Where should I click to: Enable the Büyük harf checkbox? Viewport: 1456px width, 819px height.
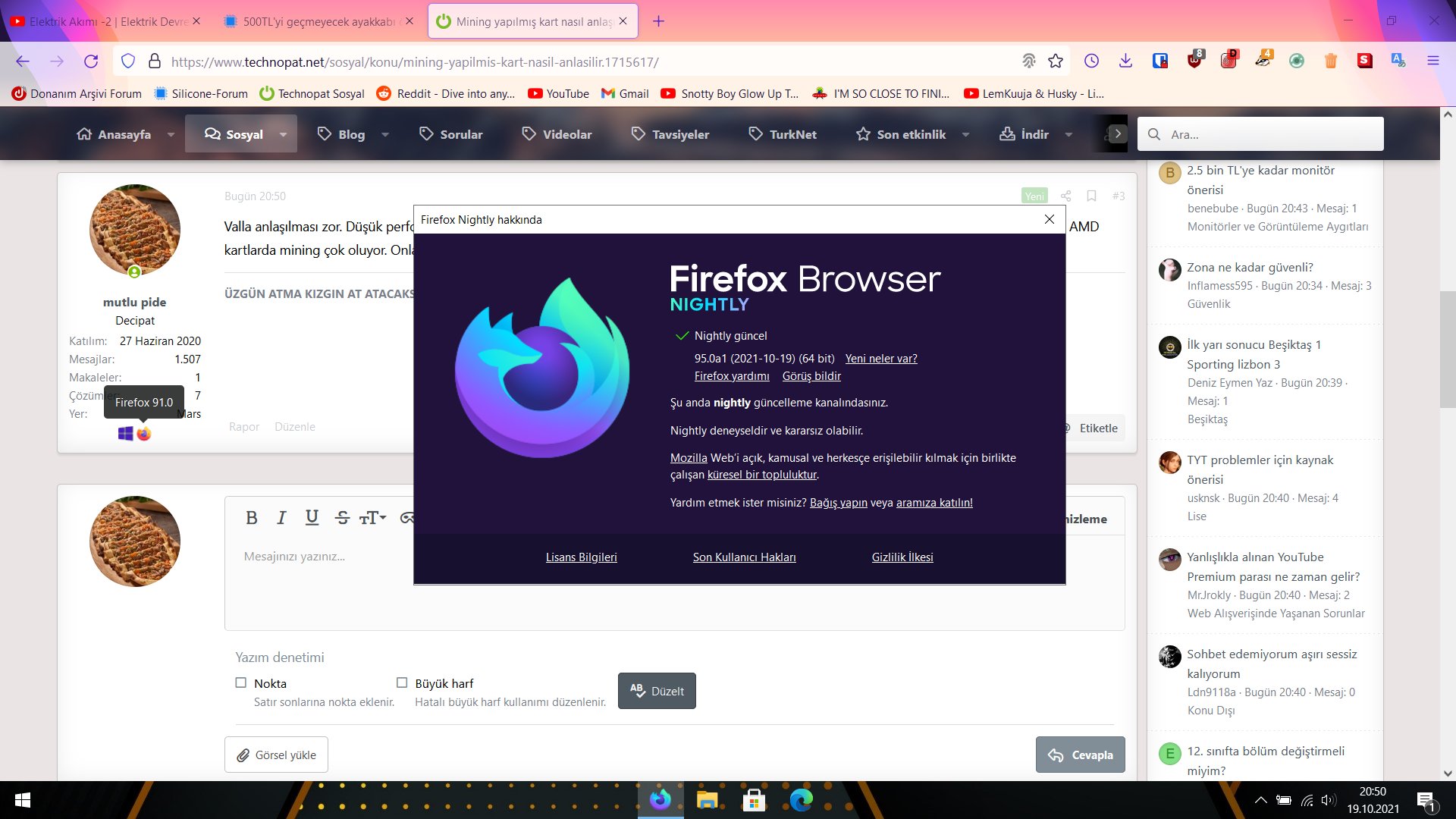pyautogui.click(x=402, y=682)
